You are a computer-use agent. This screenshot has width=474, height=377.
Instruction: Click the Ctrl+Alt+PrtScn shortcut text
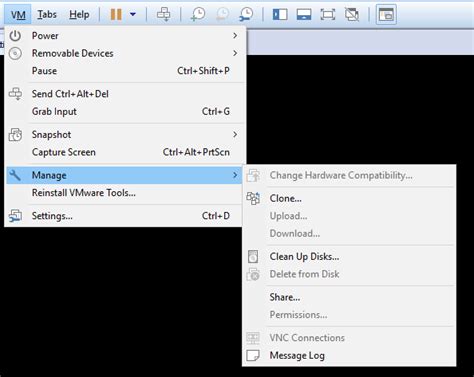coord(196,152)
